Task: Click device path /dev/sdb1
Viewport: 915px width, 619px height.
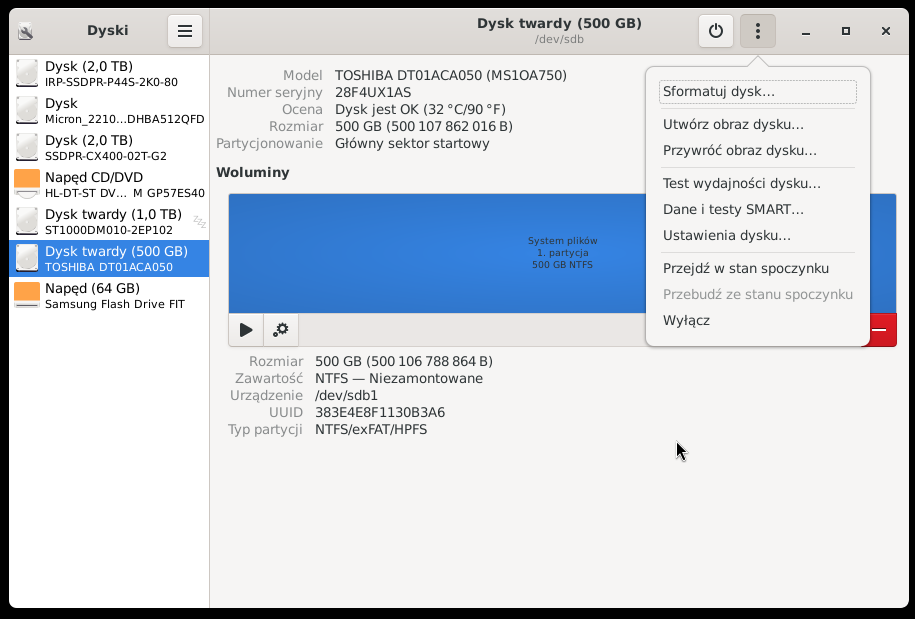Action: pyautogui.click(x=347, y=396)
